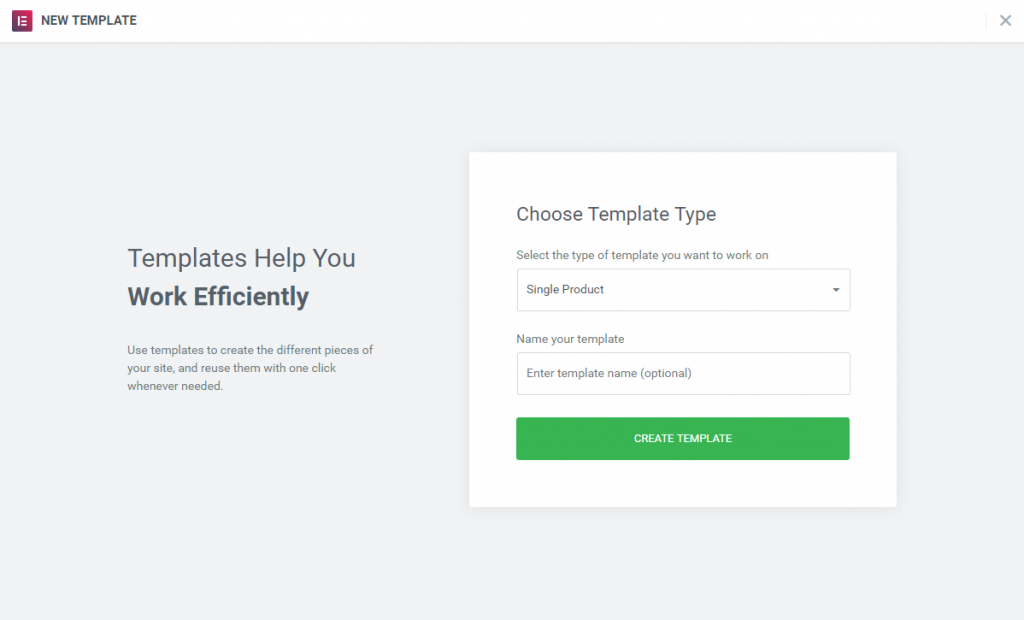Focus the template name input field

point(682,373)
